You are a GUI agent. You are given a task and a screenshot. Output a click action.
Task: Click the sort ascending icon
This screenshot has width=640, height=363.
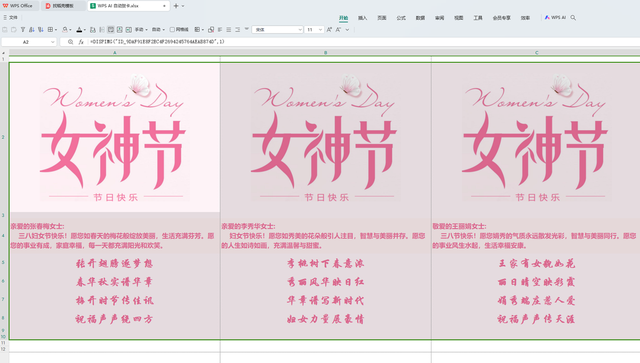click(31, 29)
